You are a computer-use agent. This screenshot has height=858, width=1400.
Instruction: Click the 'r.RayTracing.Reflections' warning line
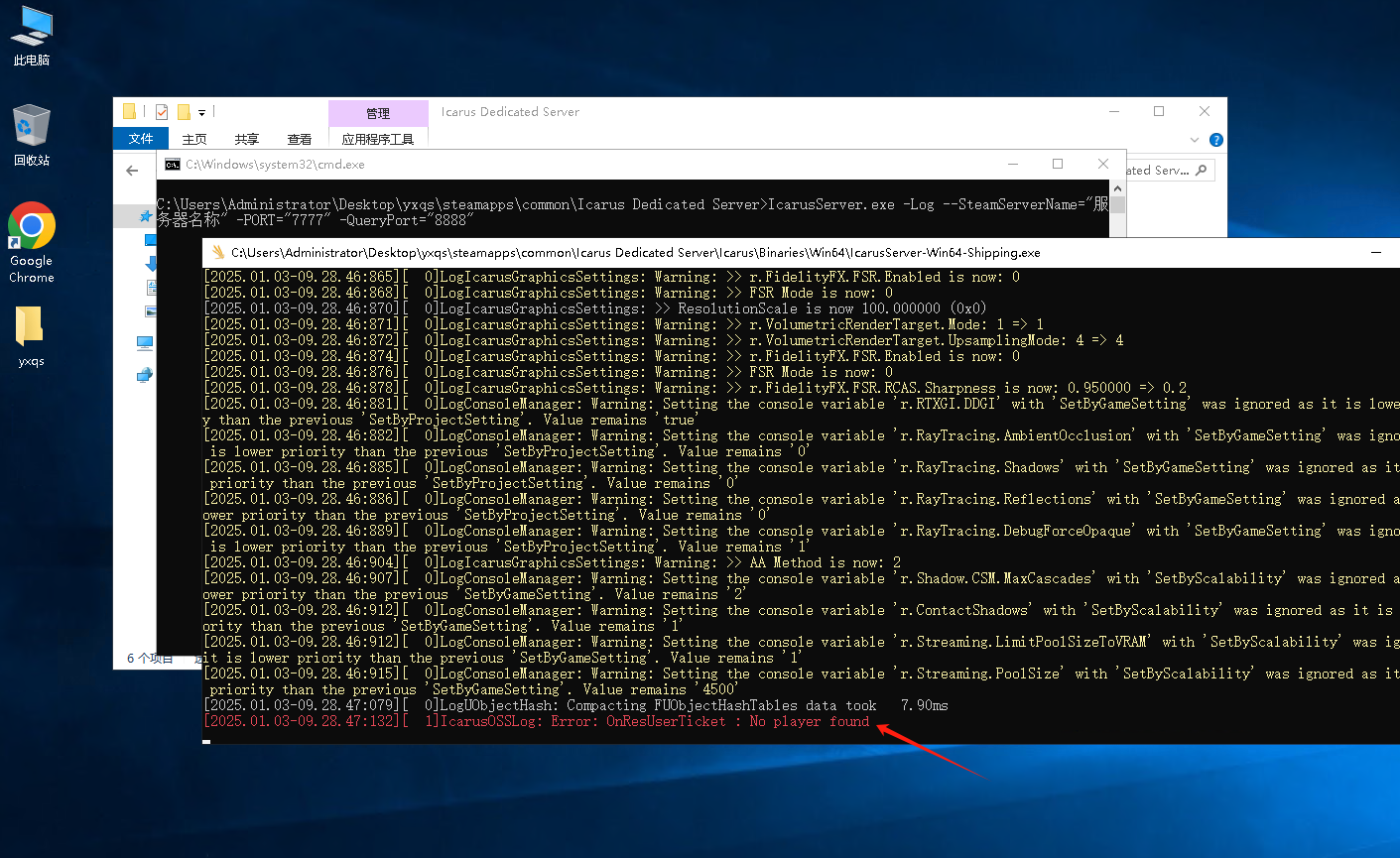(801, 507)
